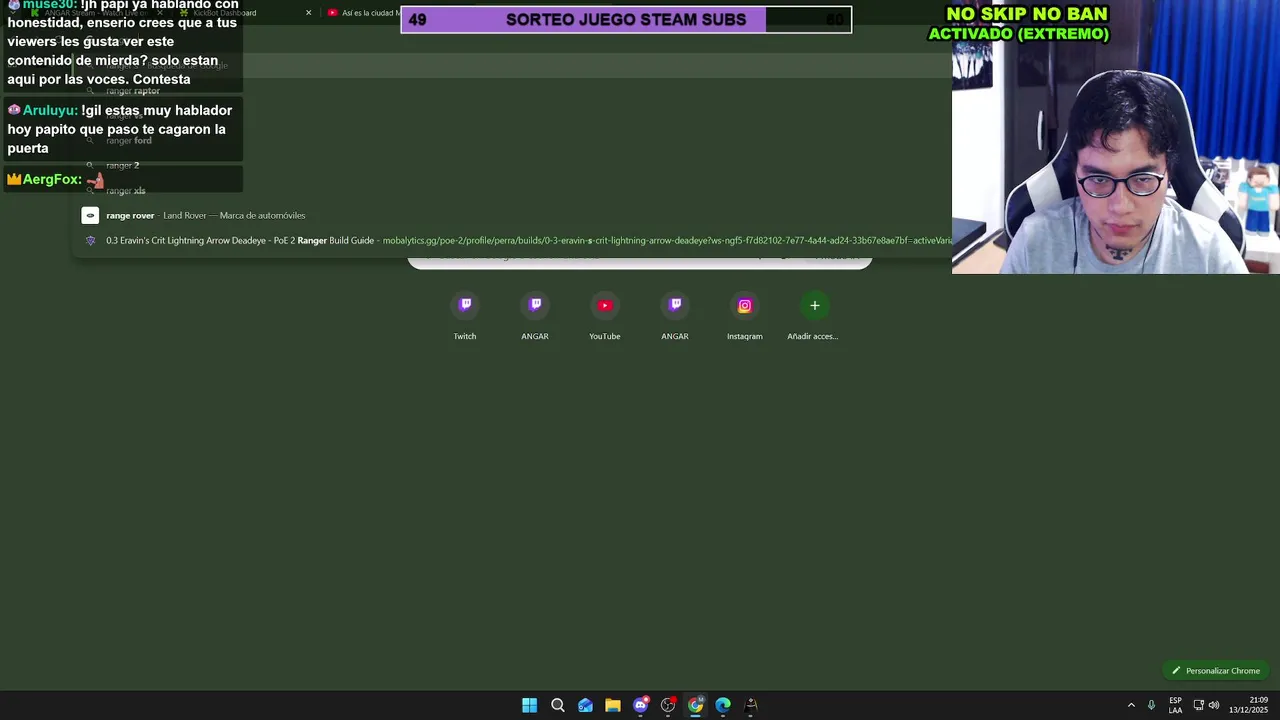Open Microsoft Edge from the taskbar
This screenshot has height=720, width=1280.
[723, 705]
